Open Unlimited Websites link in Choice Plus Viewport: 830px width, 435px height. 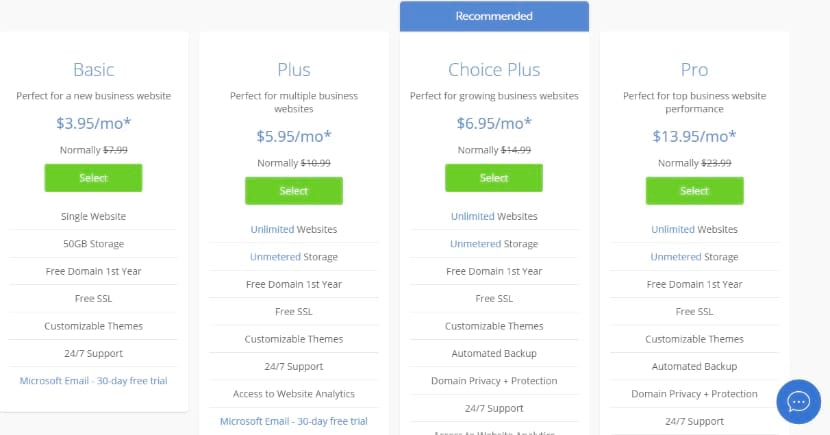pyautogui.click(x=472, y=216)
